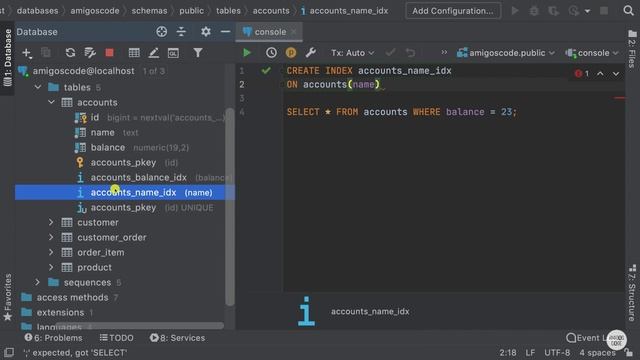640x360 pixels.
Task: Hide the Database panel with minus icon
Action: [x=225, y=31]
